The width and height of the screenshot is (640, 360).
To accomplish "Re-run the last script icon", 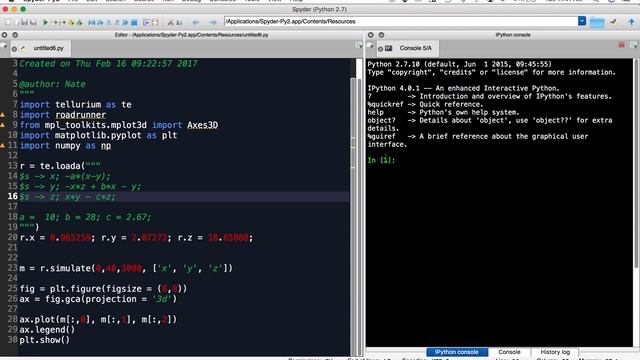I will [79, 22].
